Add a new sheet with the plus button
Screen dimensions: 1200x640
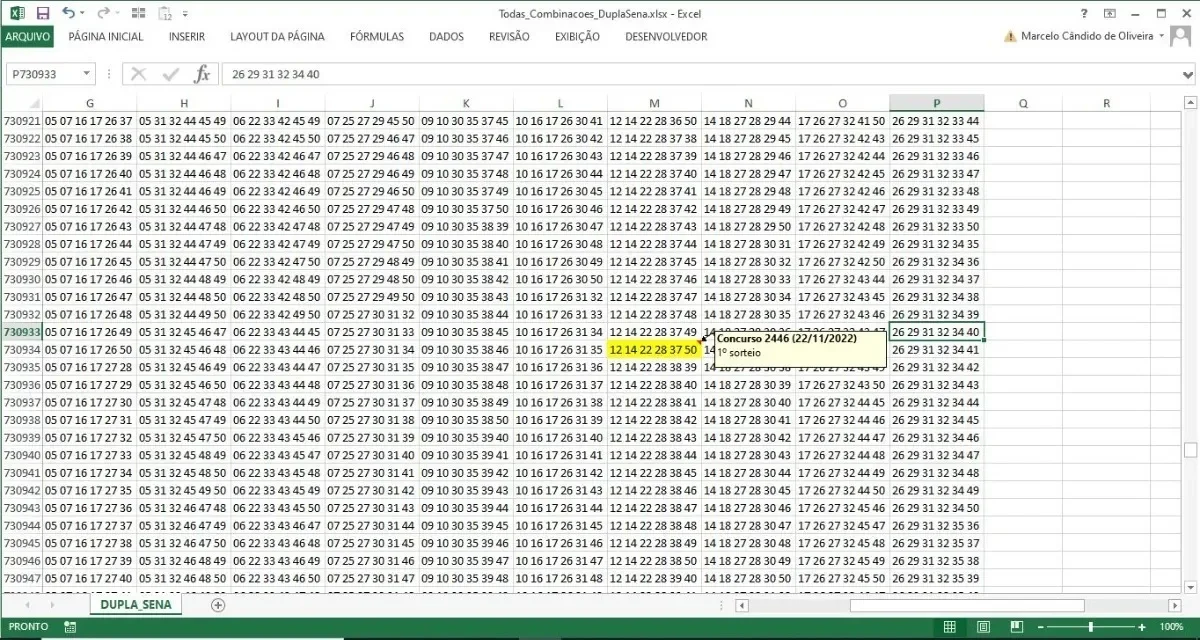(218, 605)
